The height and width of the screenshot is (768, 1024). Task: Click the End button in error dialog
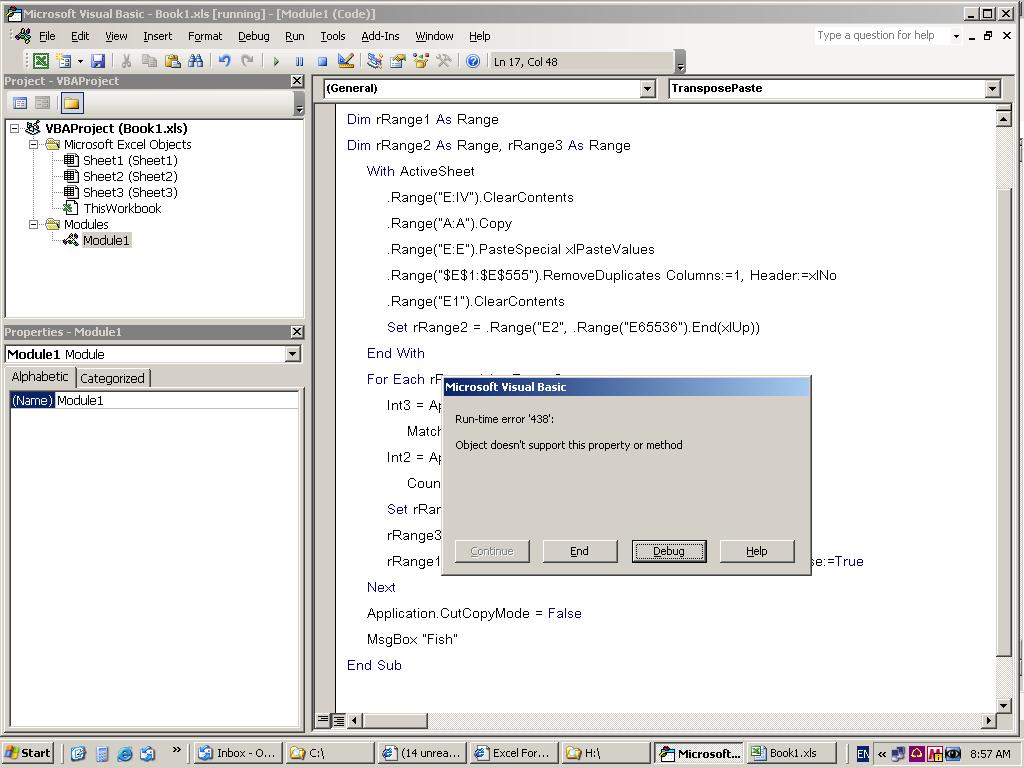tap(579, 551)
